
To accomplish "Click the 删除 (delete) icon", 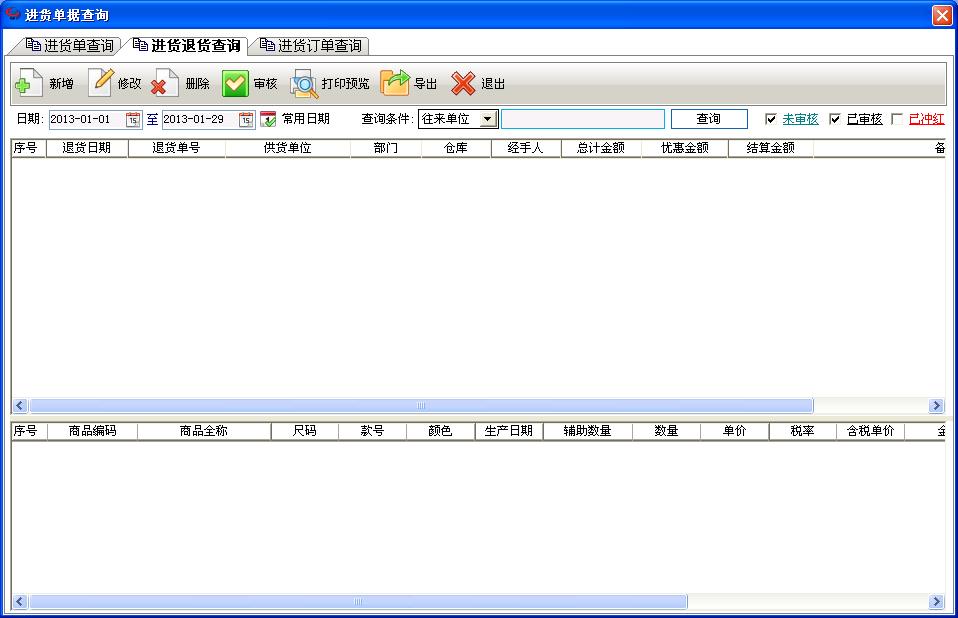I will coord(164,83).
